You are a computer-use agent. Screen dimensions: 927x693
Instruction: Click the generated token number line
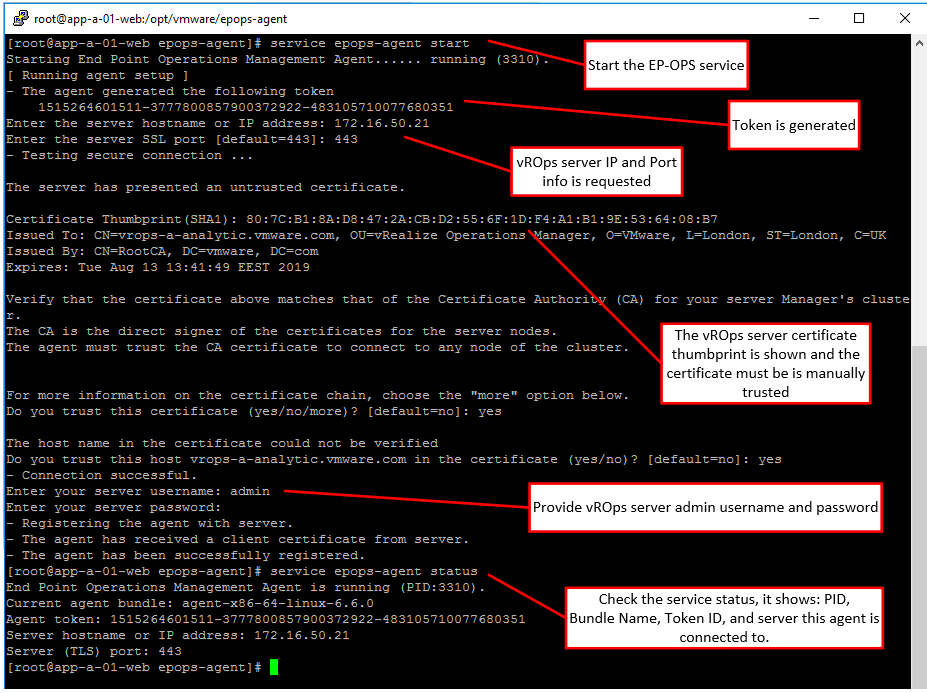tap(245, 107)
